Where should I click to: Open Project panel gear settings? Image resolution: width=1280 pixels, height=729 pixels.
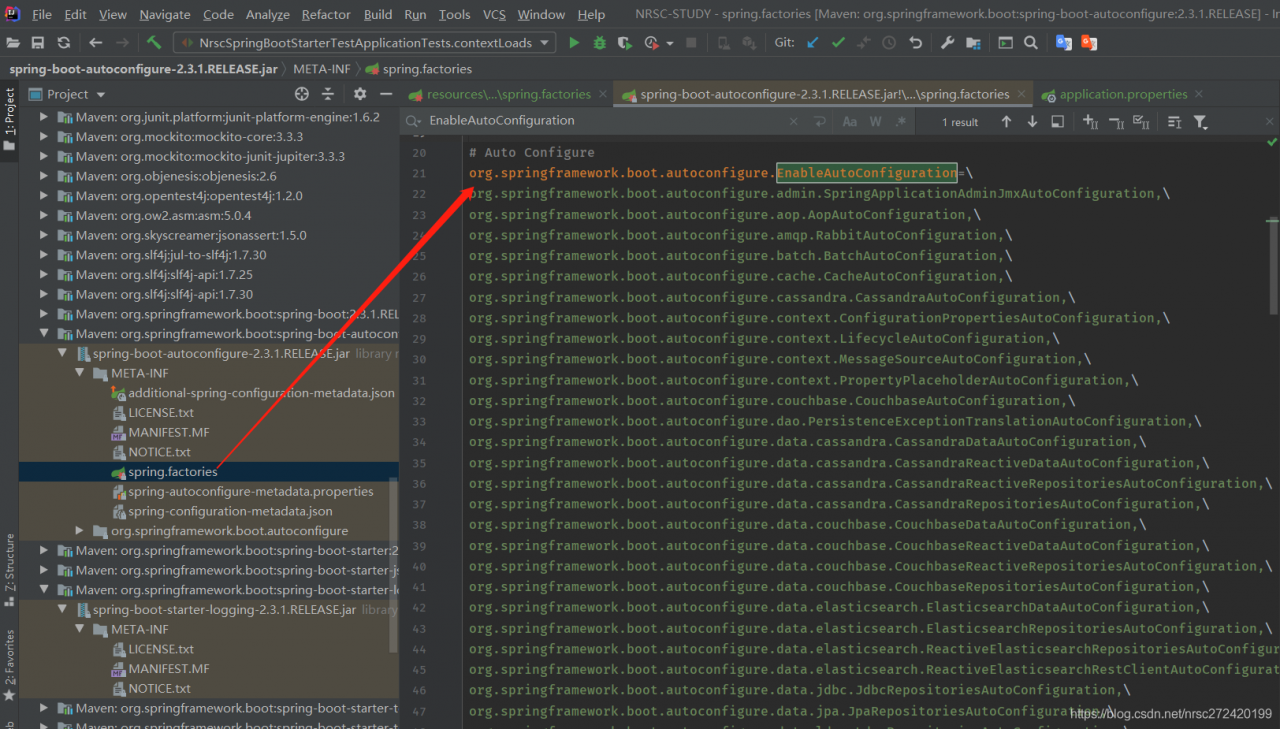click(x=360, y=94)
